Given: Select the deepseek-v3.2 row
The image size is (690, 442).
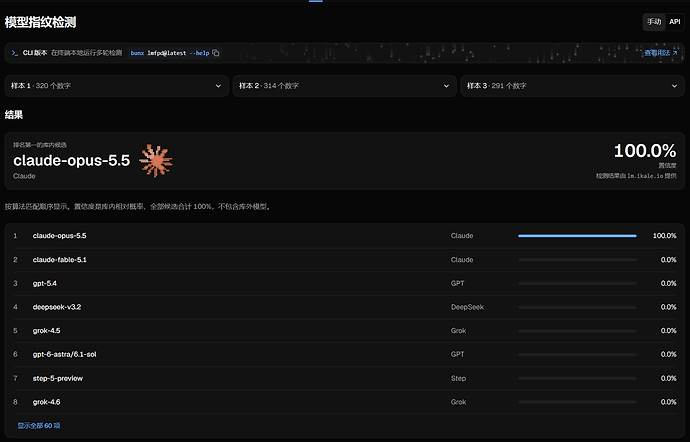Looking at the screenshot, I should pos(345,307).
